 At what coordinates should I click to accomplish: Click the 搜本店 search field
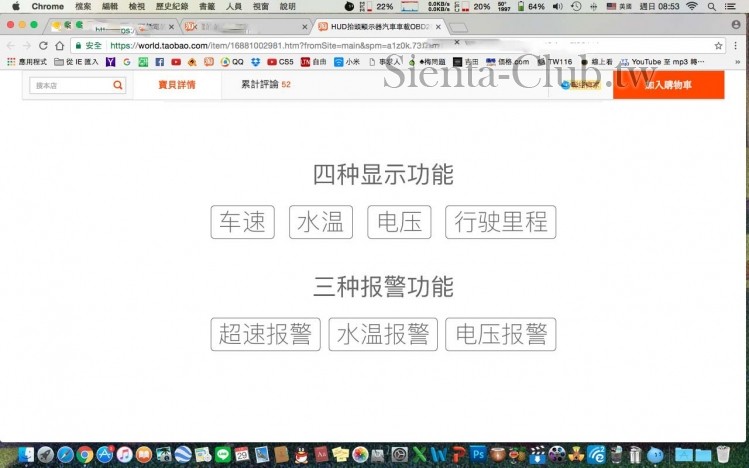coord(70,85)
